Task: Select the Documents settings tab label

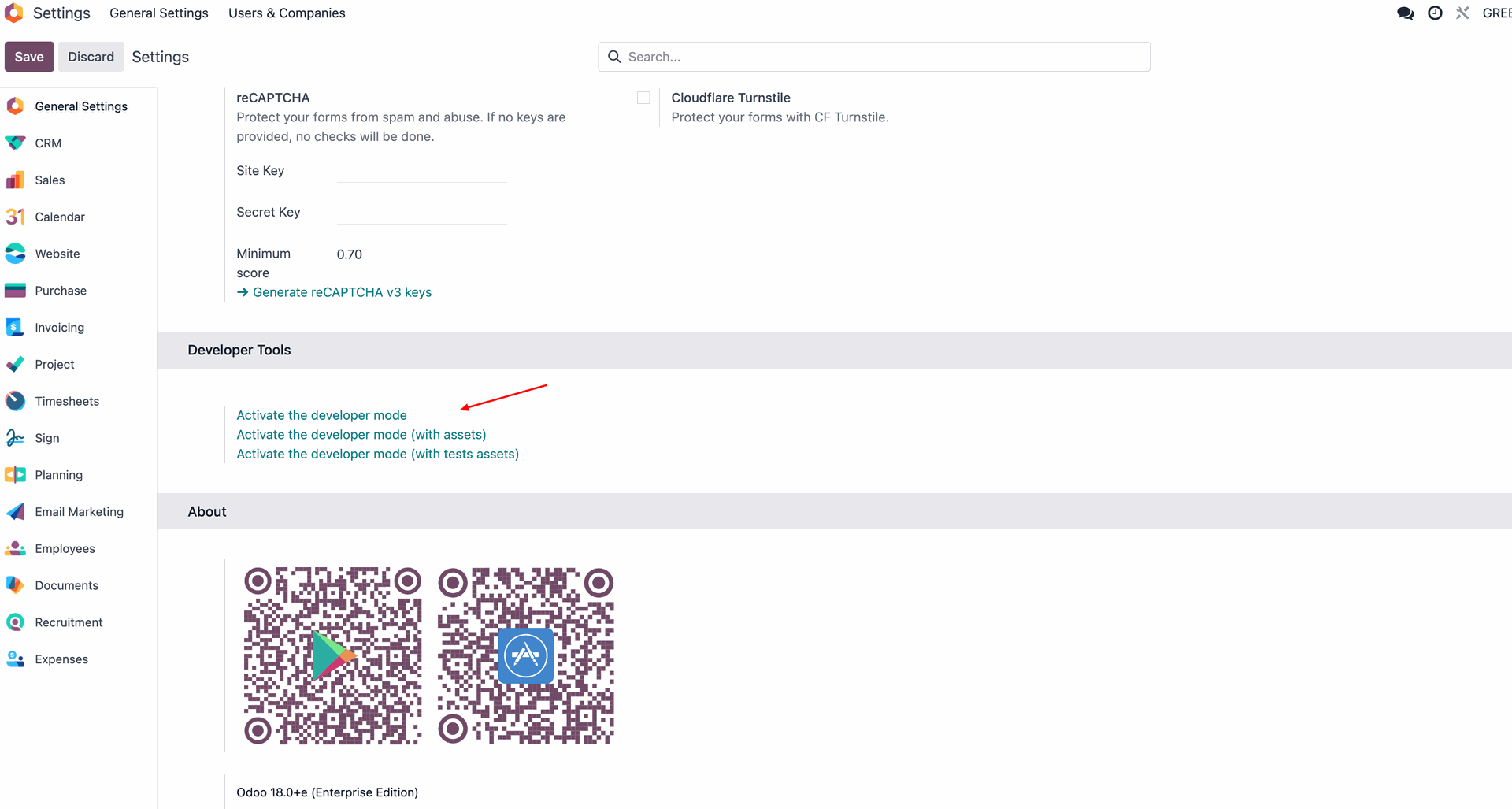Action: (67, 585)
